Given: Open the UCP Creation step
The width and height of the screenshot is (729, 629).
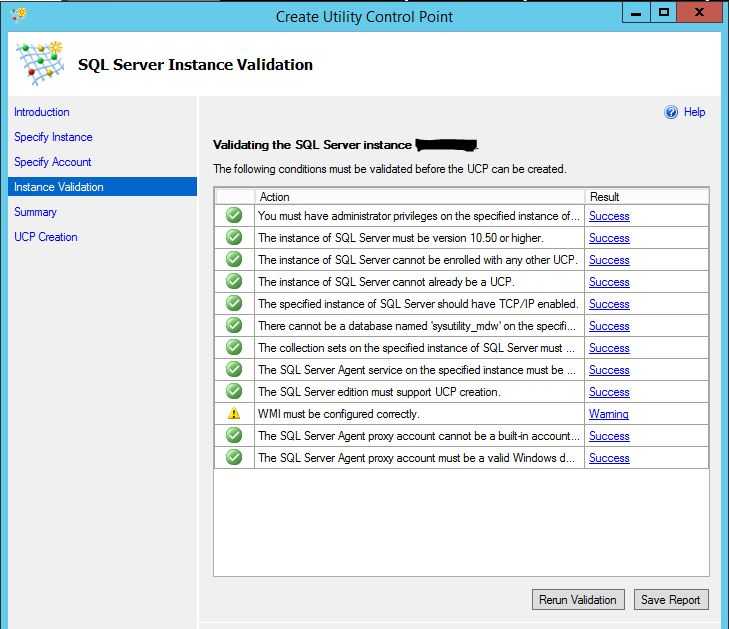Looking at the screenshot, I should pyautogui.click(x=46, y=237).
